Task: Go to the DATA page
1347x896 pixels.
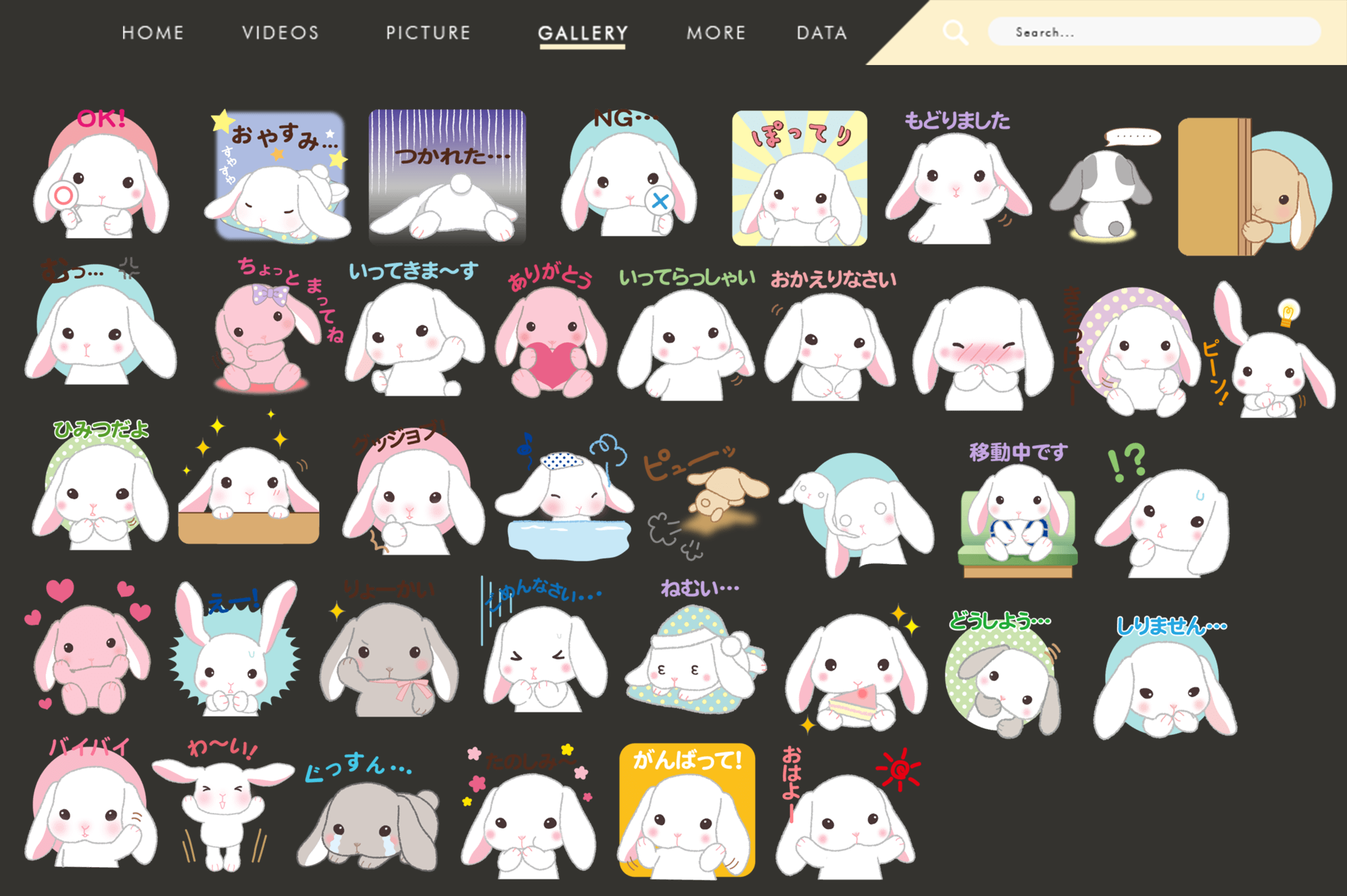Action: tap(821, 33)
